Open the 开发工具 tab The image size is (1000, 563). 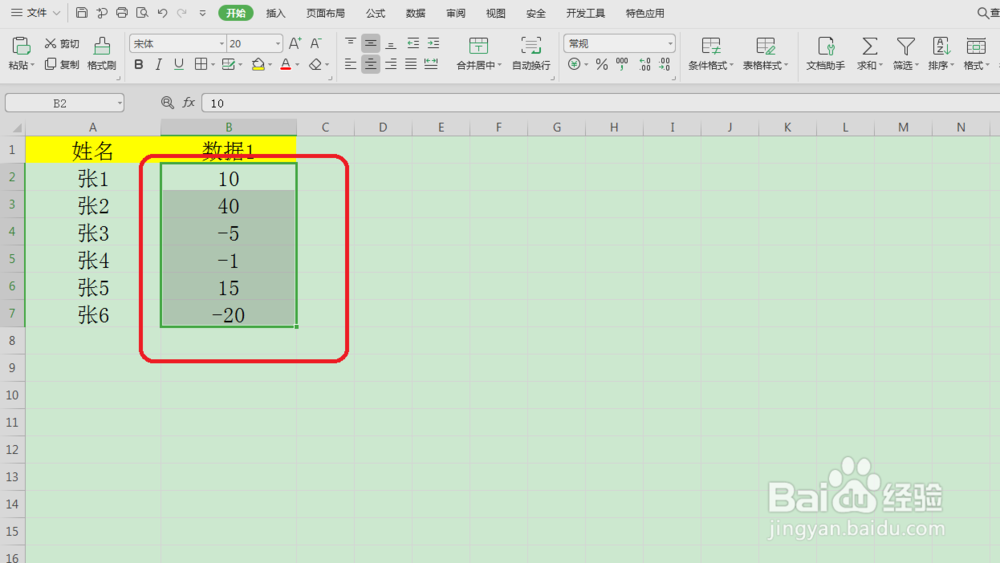(x=585, y=13)
